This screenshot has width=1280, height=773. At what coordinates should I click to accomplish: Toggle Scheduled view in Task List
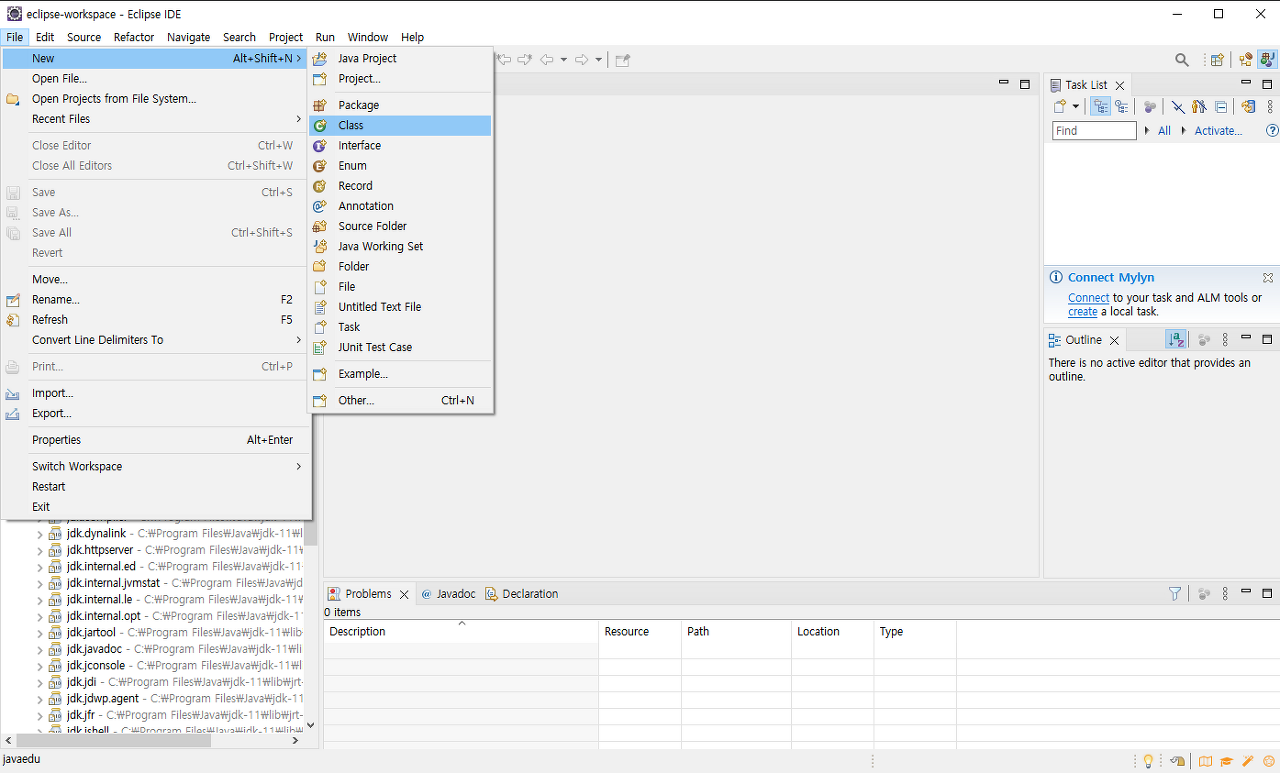[x=1122, y=107]
